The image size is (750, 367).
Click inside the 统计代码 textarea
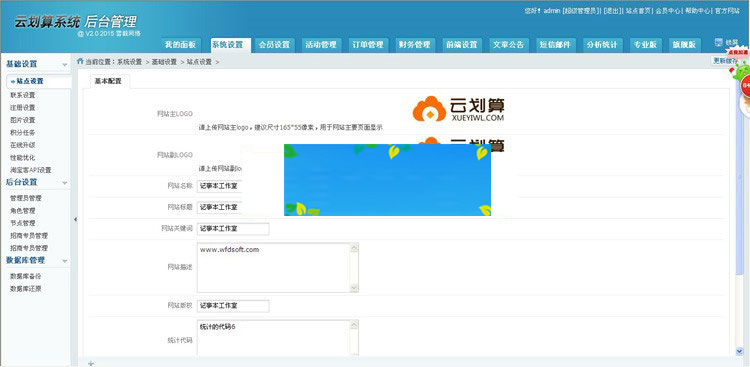[277, 338]
